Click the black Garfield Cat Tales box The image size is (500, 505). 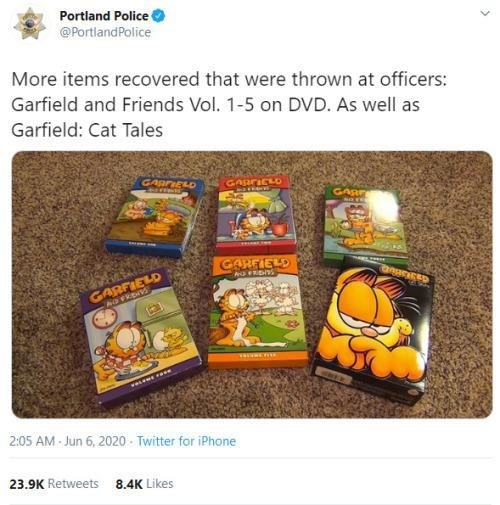click(373, 332)
